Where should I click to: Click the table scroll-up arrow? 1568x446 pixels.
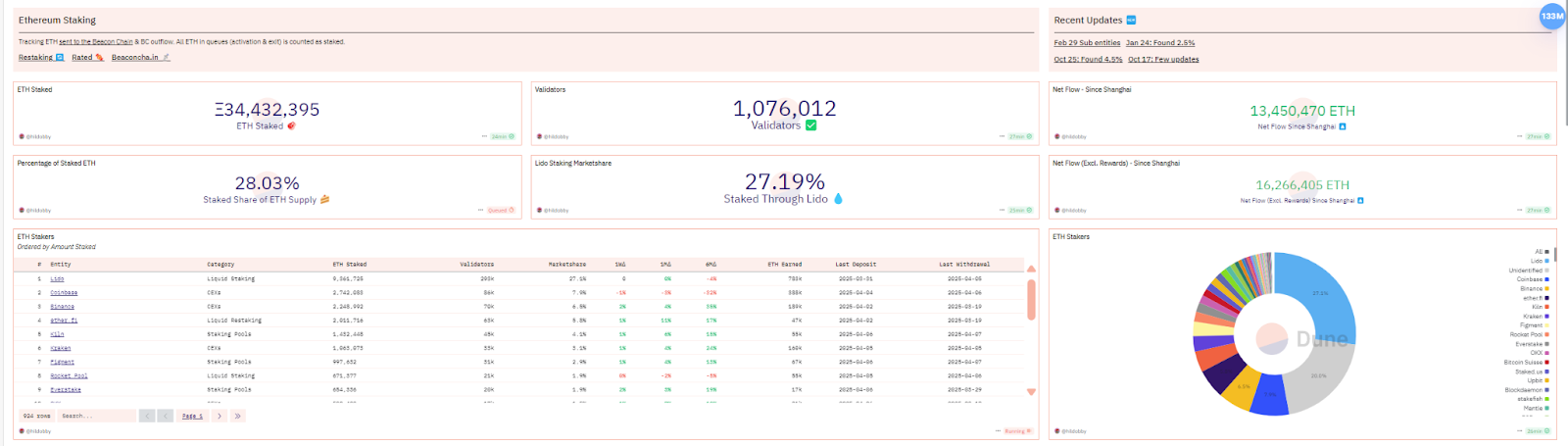(1031, 269)
